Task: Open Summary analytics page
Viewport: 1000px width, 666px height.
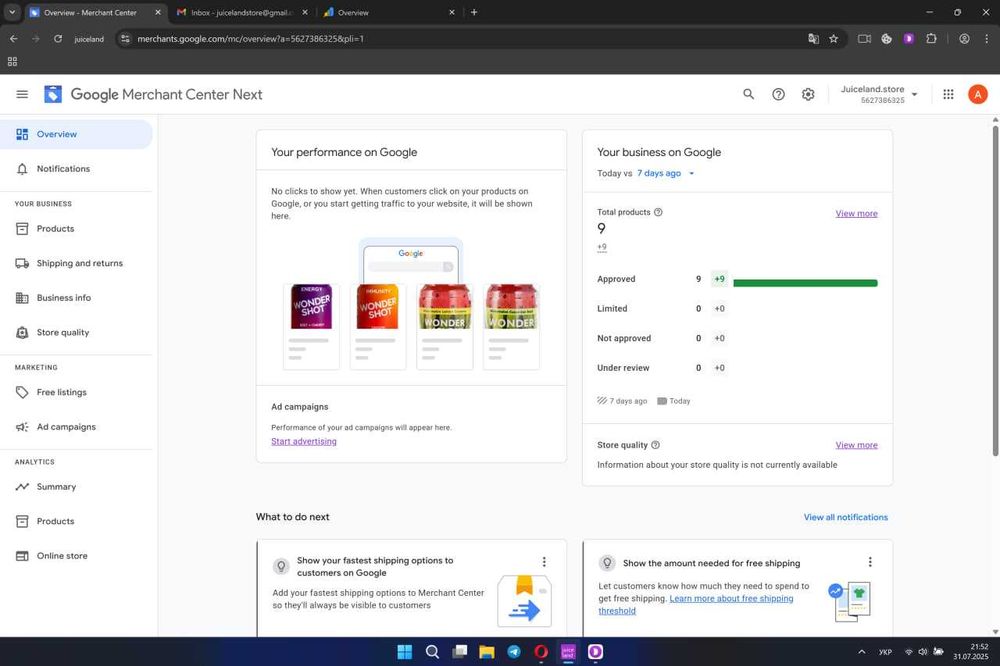Action: pos(76,487)
